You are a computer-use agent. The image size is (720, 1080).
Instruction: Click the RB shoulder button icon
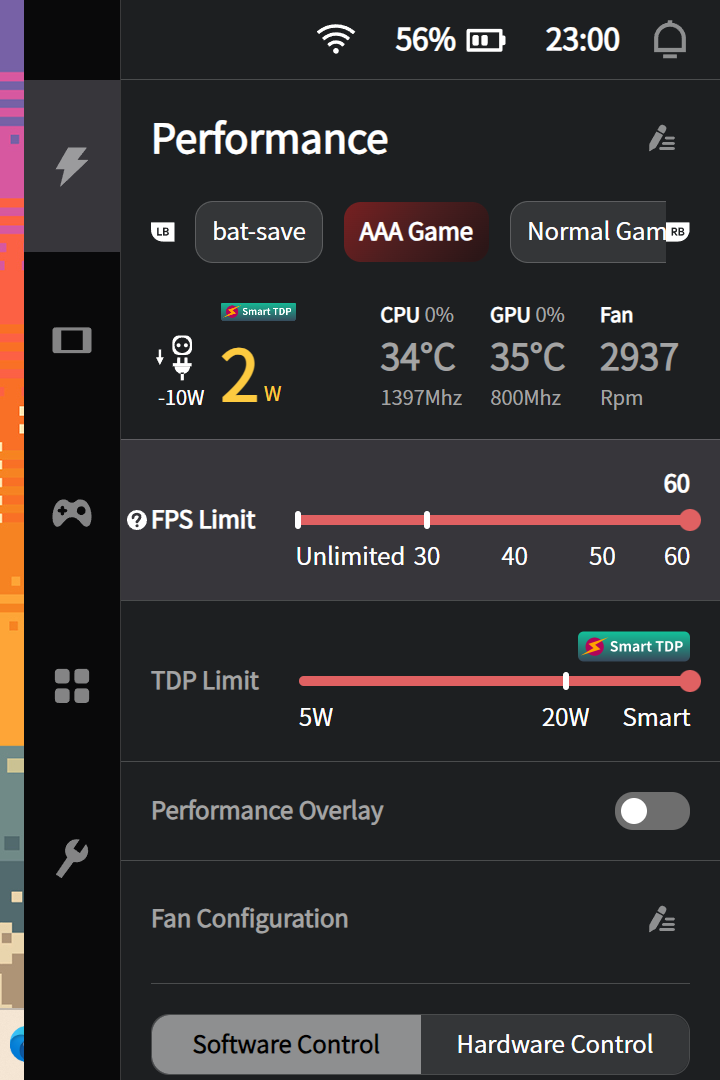click(x=677, y=231)
